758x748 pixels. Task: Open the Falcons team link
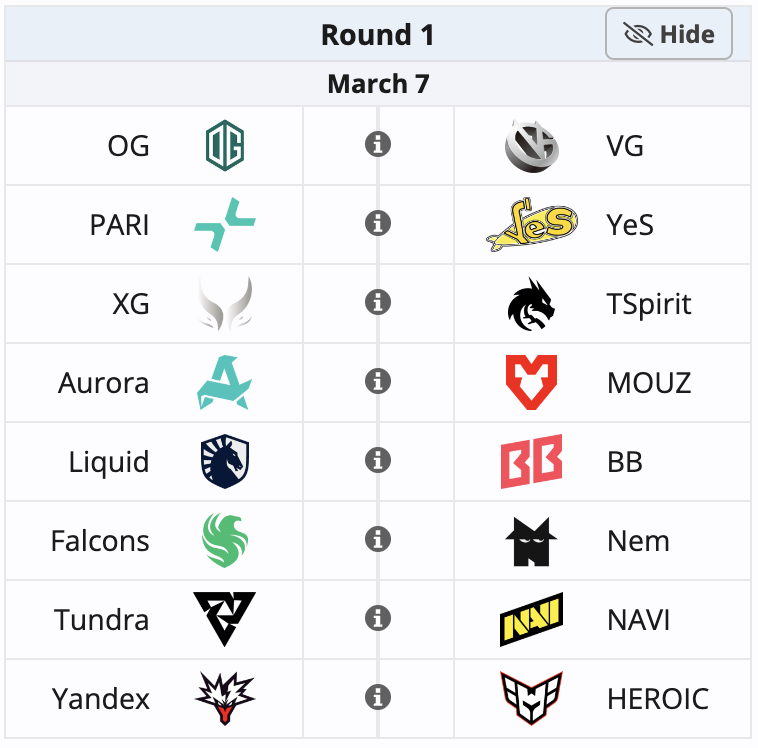coord(100,541)
